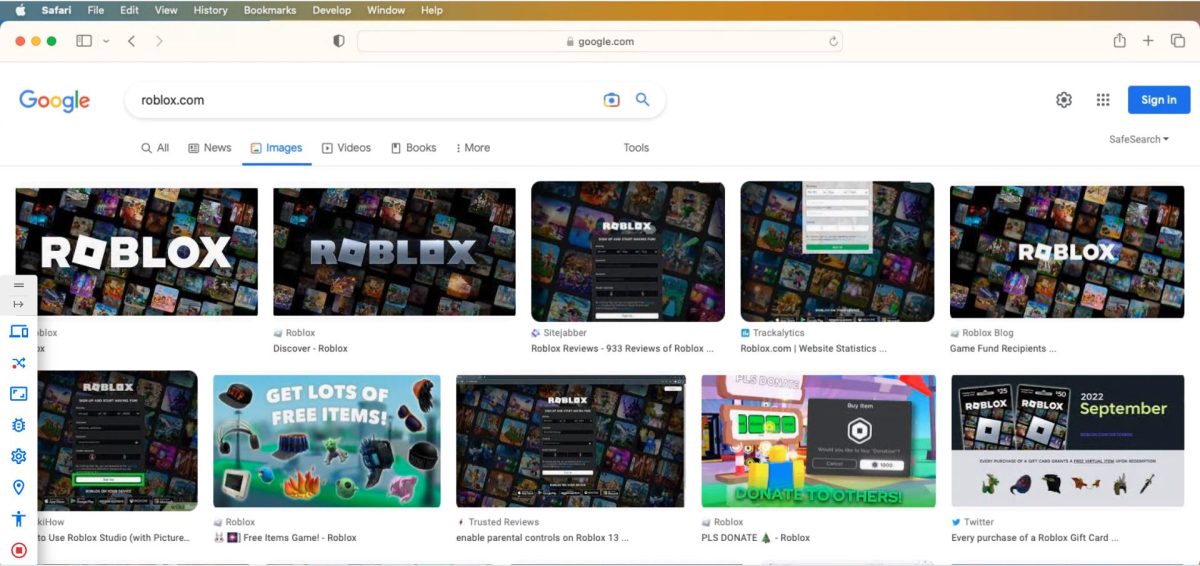This screenshot has width=1200, height=566.
Task: Click the shuffle arrows icon in side toolbar
Action: [x=18, y=362]
